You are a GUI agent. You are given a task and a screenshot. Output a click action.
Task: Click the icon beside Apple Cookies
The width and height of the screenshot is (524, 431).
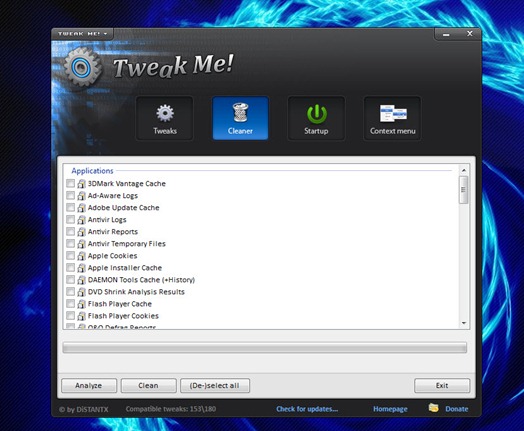click(x=81, y=256)
